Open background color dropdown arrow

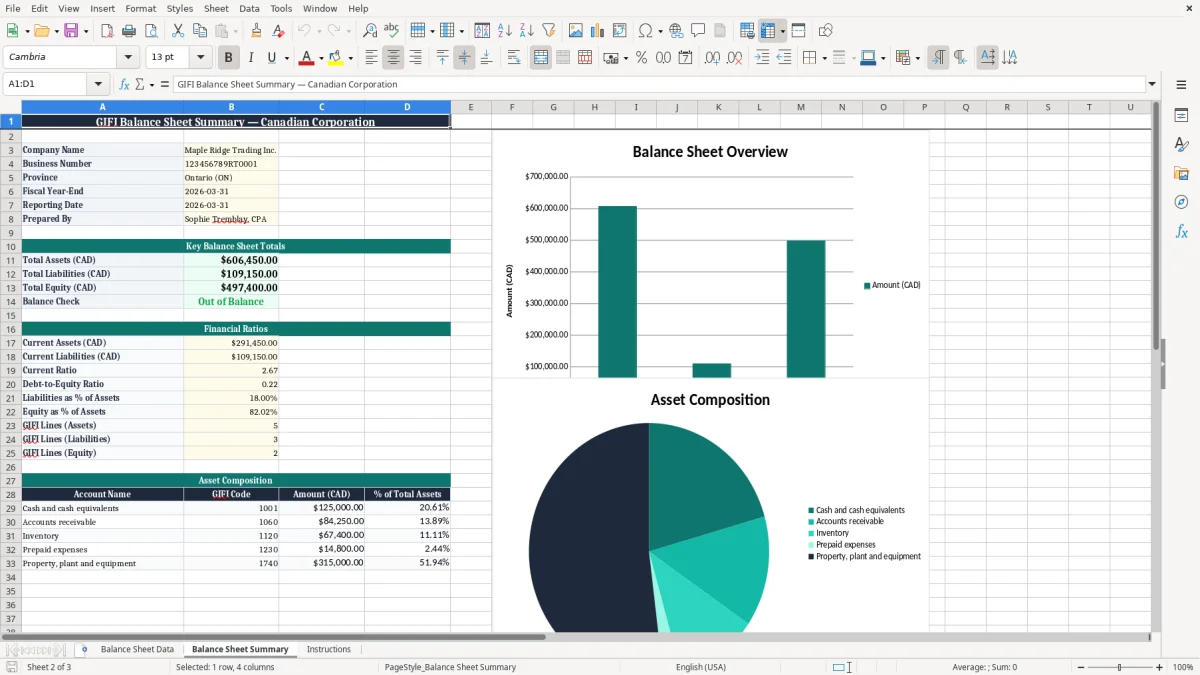pos(350,58)
